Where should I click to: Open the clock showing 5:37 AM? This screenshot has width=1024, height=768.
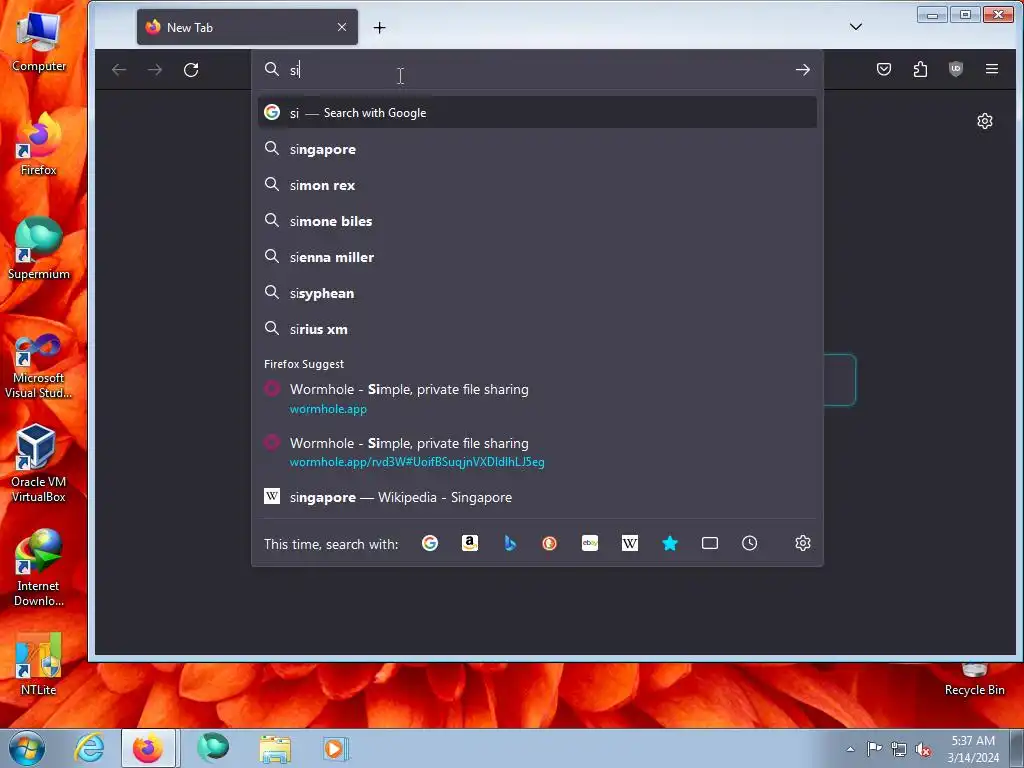pyautogui.click(x=973, y=749)
